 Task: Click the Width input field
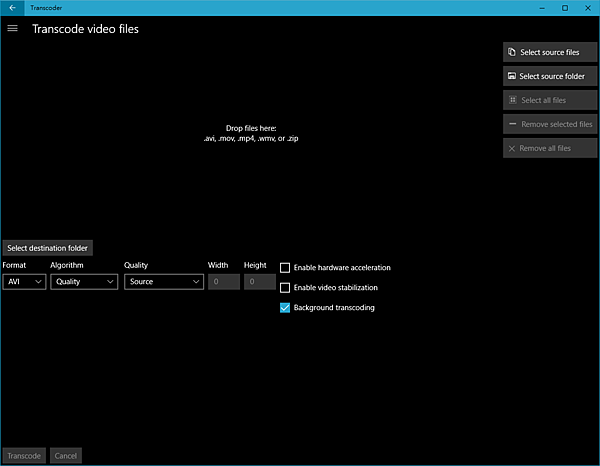pos(224,282)
